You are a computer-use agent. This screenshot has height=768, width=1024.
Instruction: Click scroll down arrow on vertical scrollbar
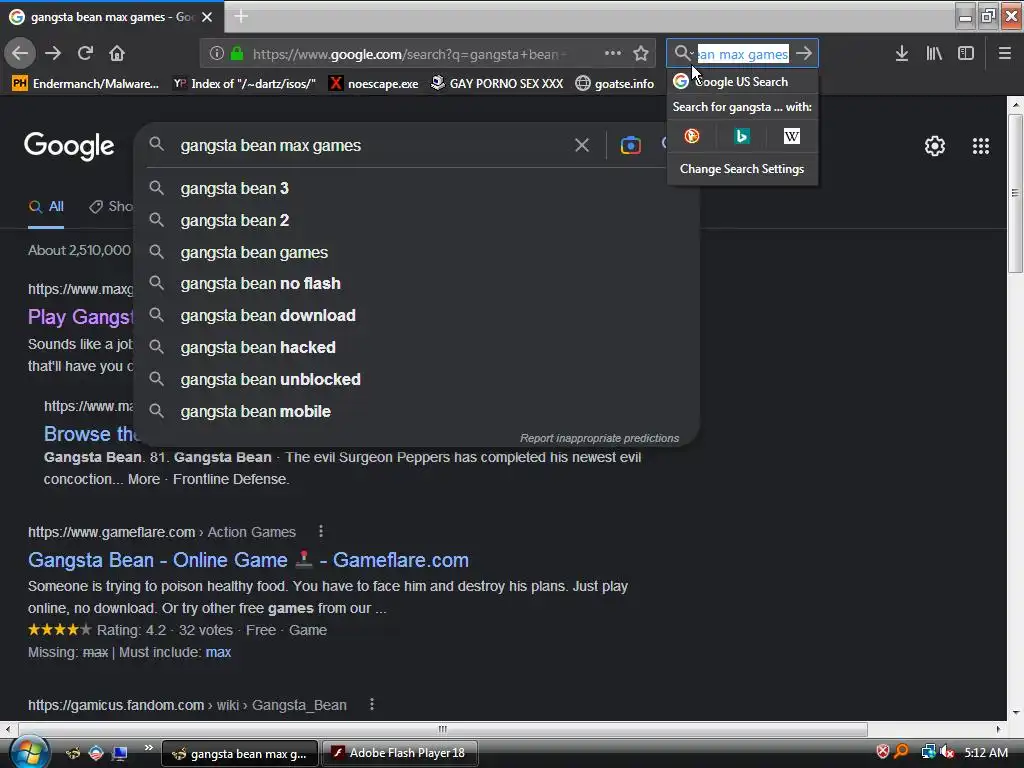click(1016, 712)
